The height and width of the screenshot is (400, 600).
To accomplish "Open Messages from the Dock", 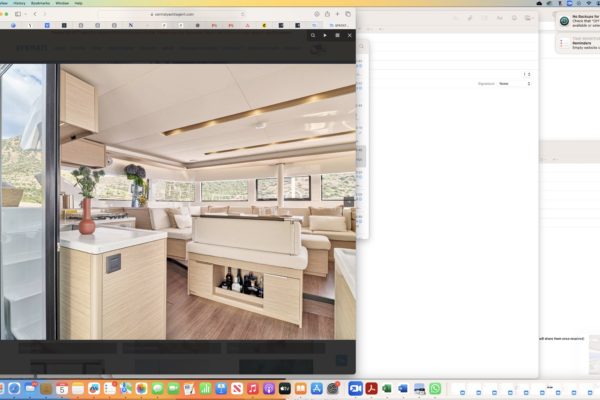I will coord(158,389).
